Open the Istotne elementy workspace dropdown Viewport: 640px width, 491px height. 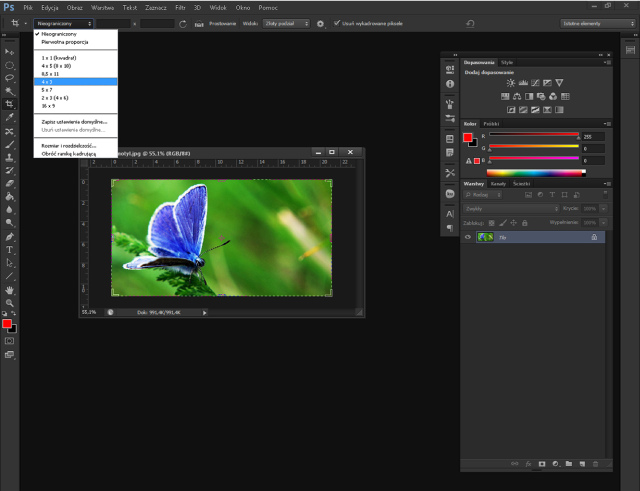598,24
